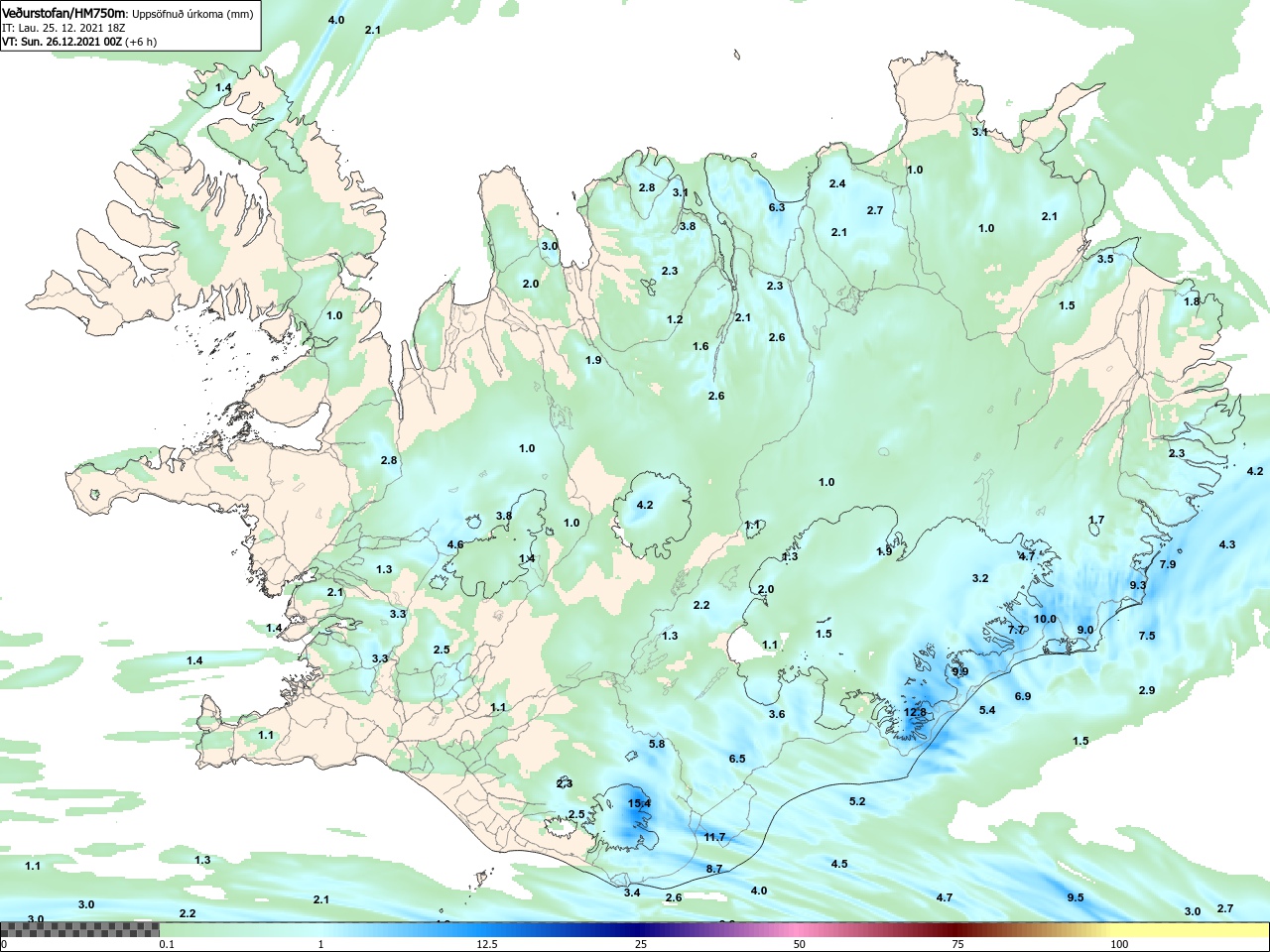The height and width of the screenshot is (952, 1270).
Task: Click the 7.5 precipitation value
Action: coord(1147,636)
